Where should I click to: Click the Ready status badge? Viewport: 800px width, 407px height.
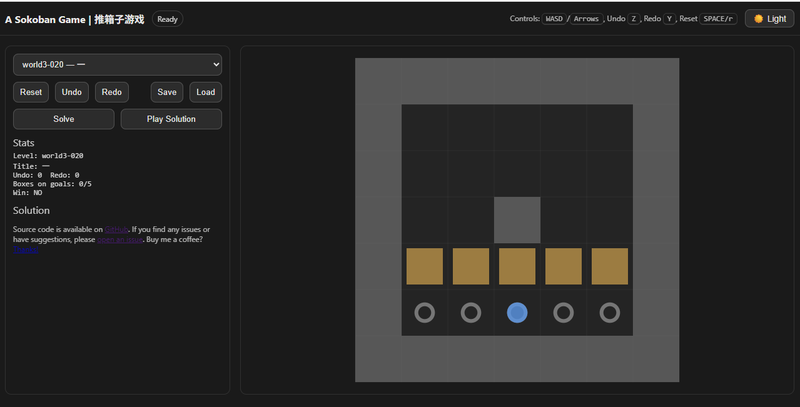(168, 19)
